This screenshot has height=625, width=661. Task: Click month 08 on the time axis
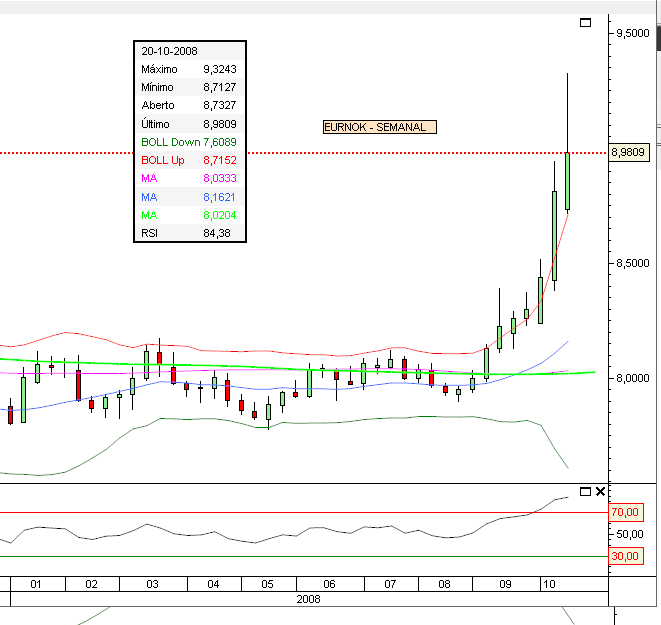(445, 584)
